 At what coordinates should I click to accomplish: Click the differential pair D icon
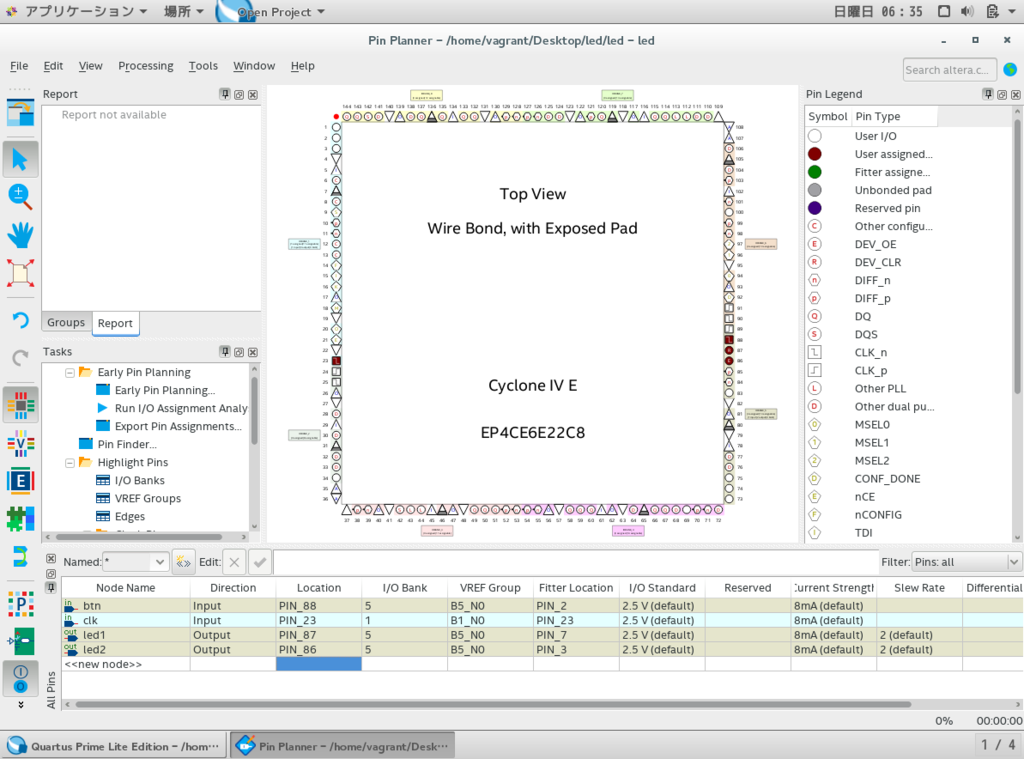click(x=20, y=557)
